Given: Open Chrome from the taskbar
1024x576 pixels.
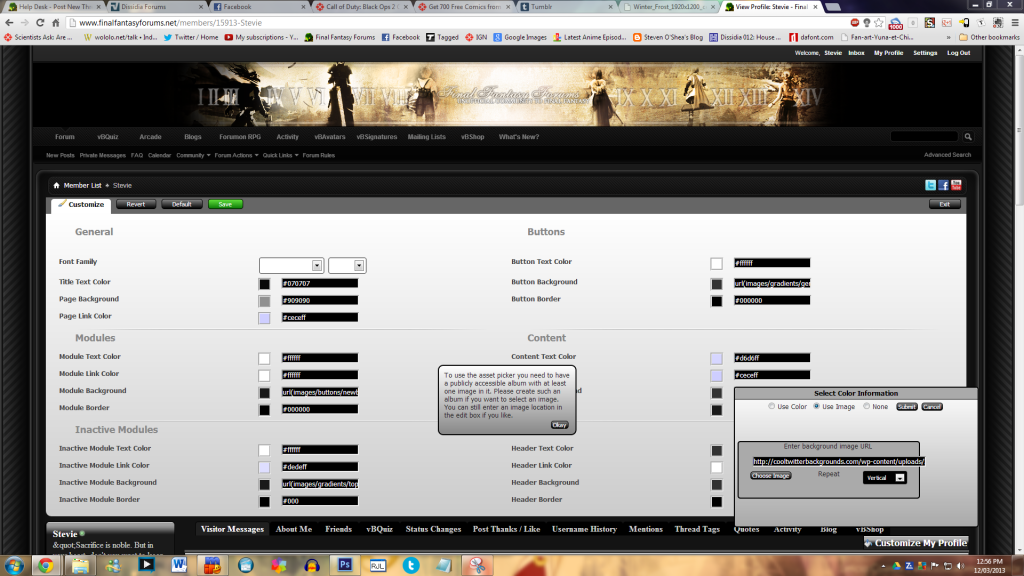Looking at the screenshot, I should [46, 565].
